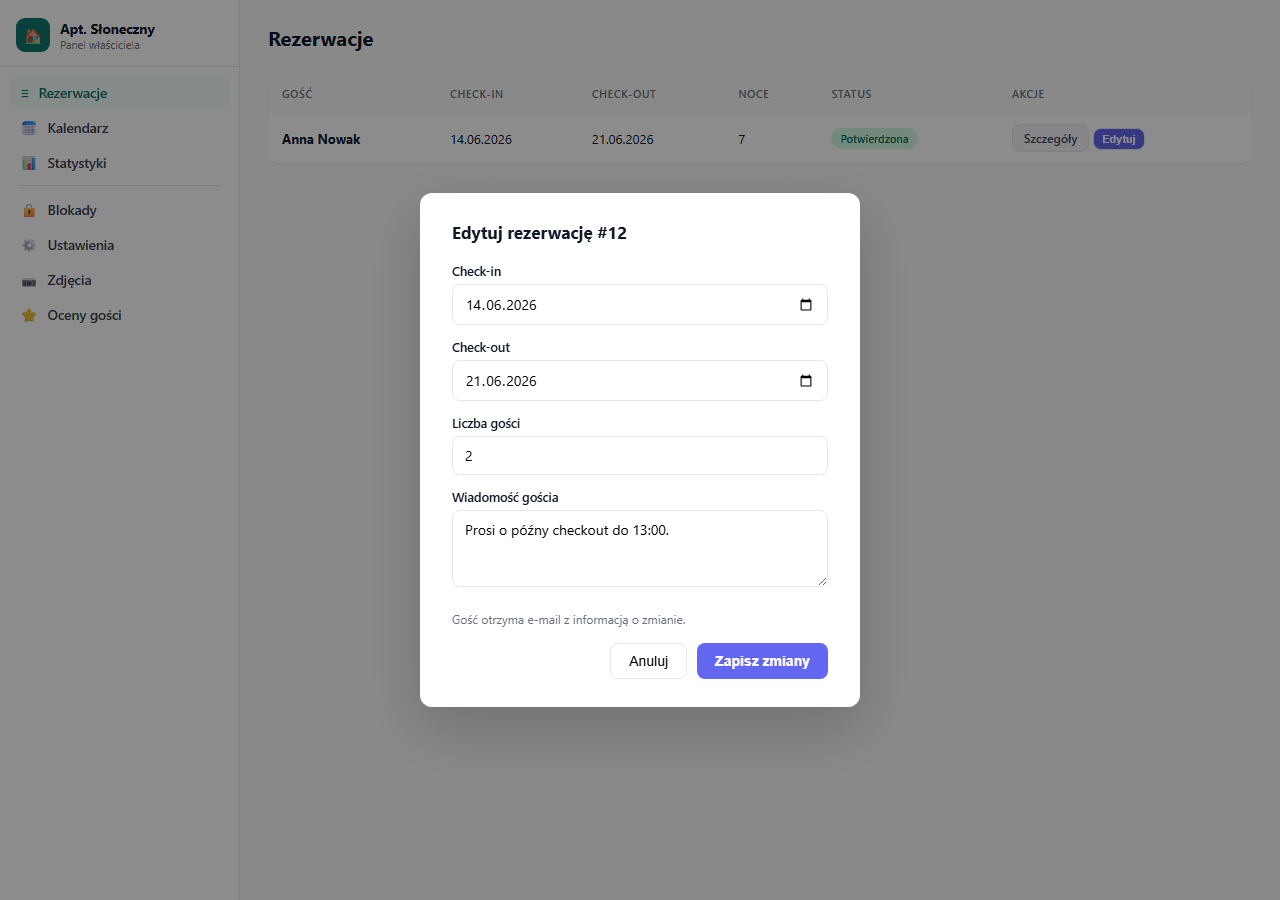Screen dimensions: 1280x900
Task: Click the Statystyki bar chart icon
Action: [29, 163]
